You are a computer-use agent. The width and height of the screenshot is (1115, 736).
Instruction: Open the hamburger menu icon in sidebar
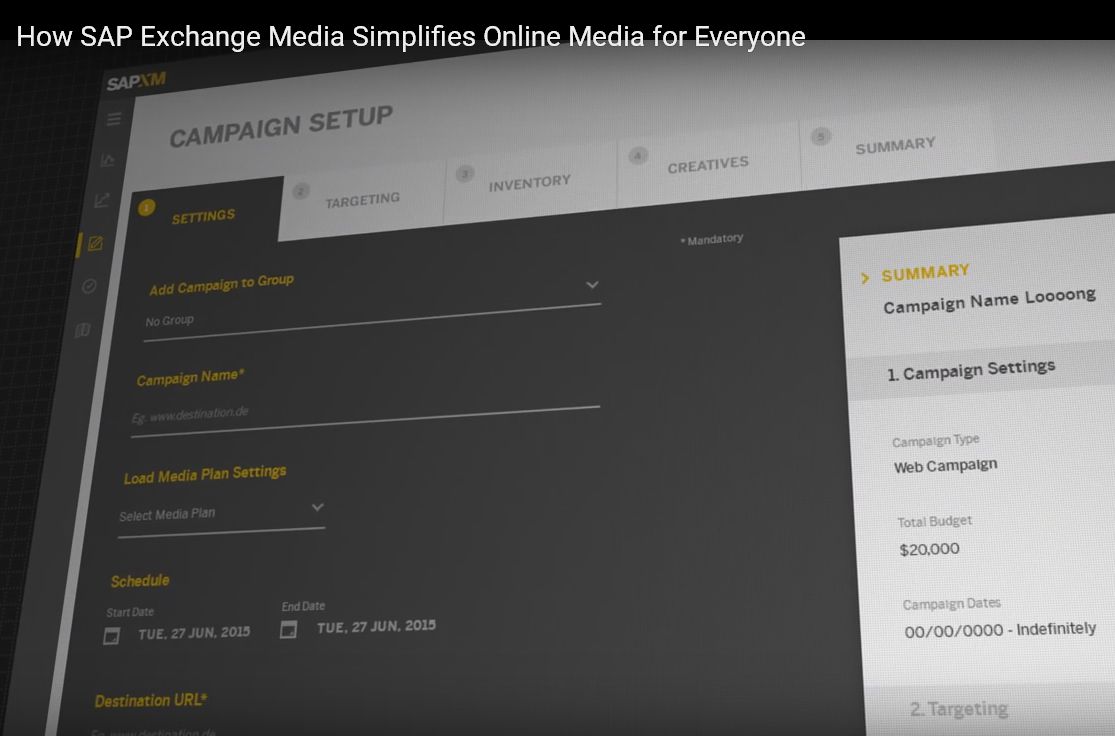click(x=114, y=119)
